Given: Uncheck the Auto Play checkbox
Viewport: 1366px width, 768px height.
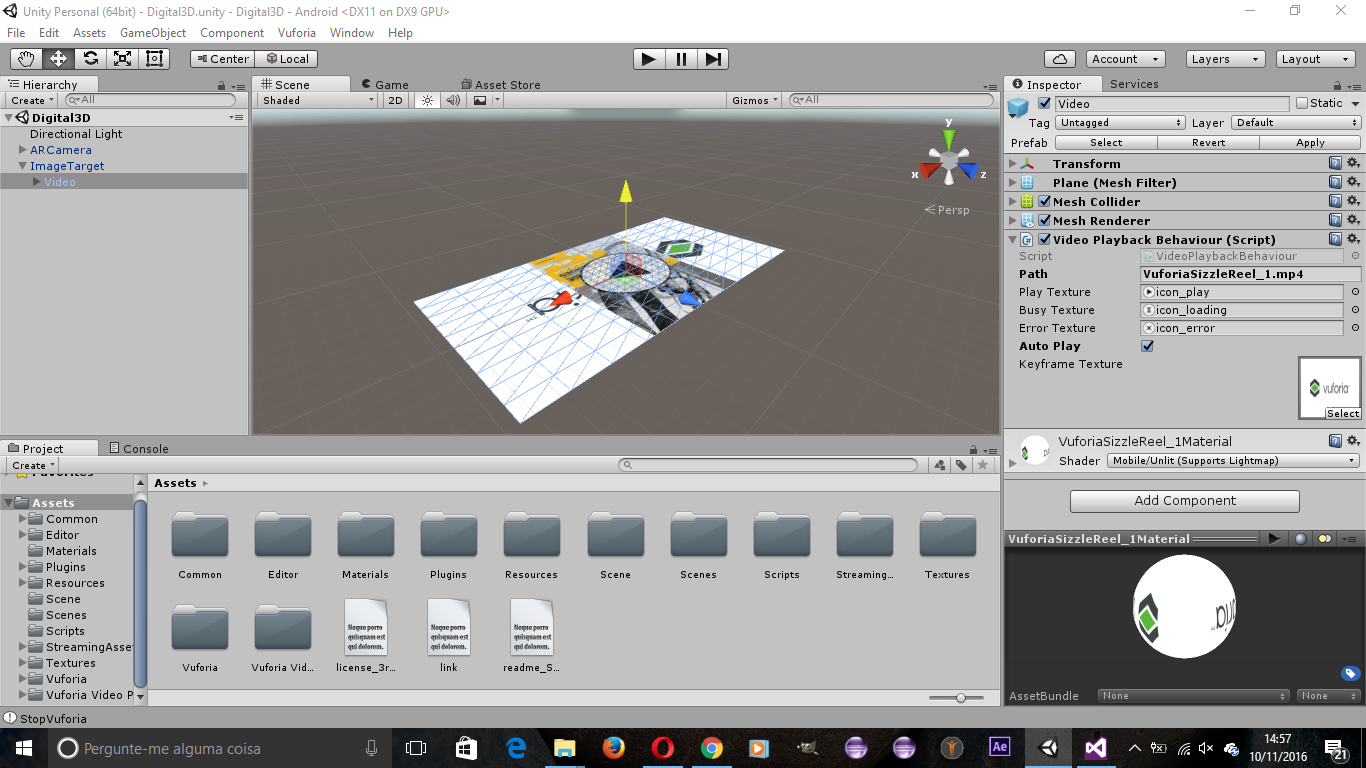Looking at the screenshot, I should click(1147, 346).
